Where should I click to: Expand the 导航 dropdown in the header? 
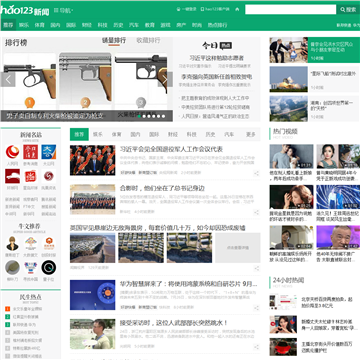pos(64,10)
